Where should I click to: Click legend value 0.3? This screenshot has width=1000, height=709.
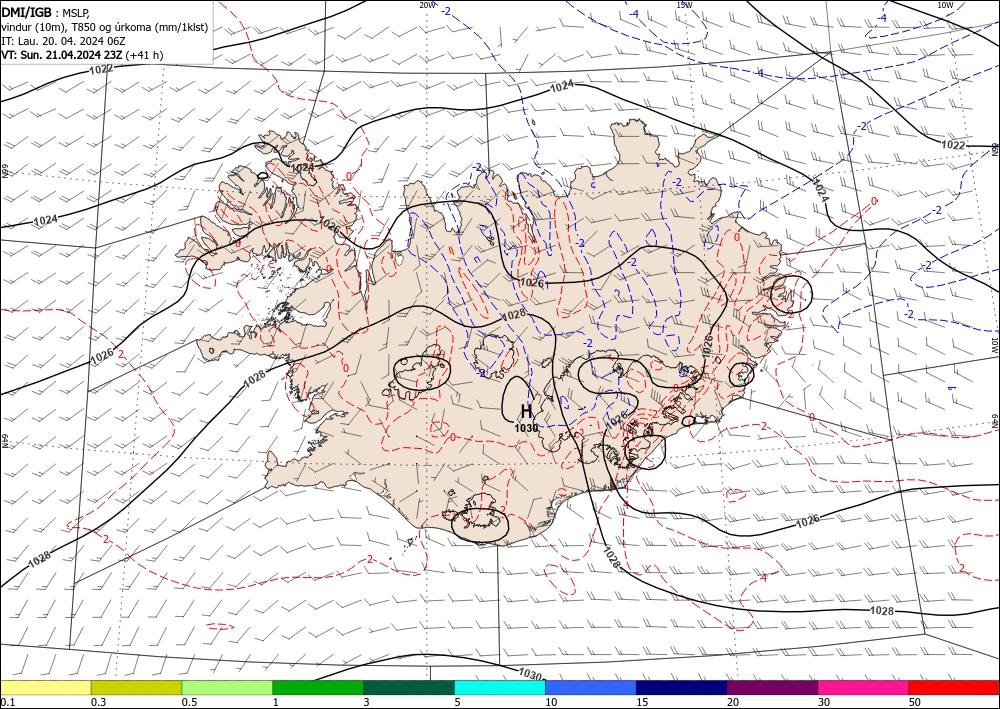[x=98, y=702]
